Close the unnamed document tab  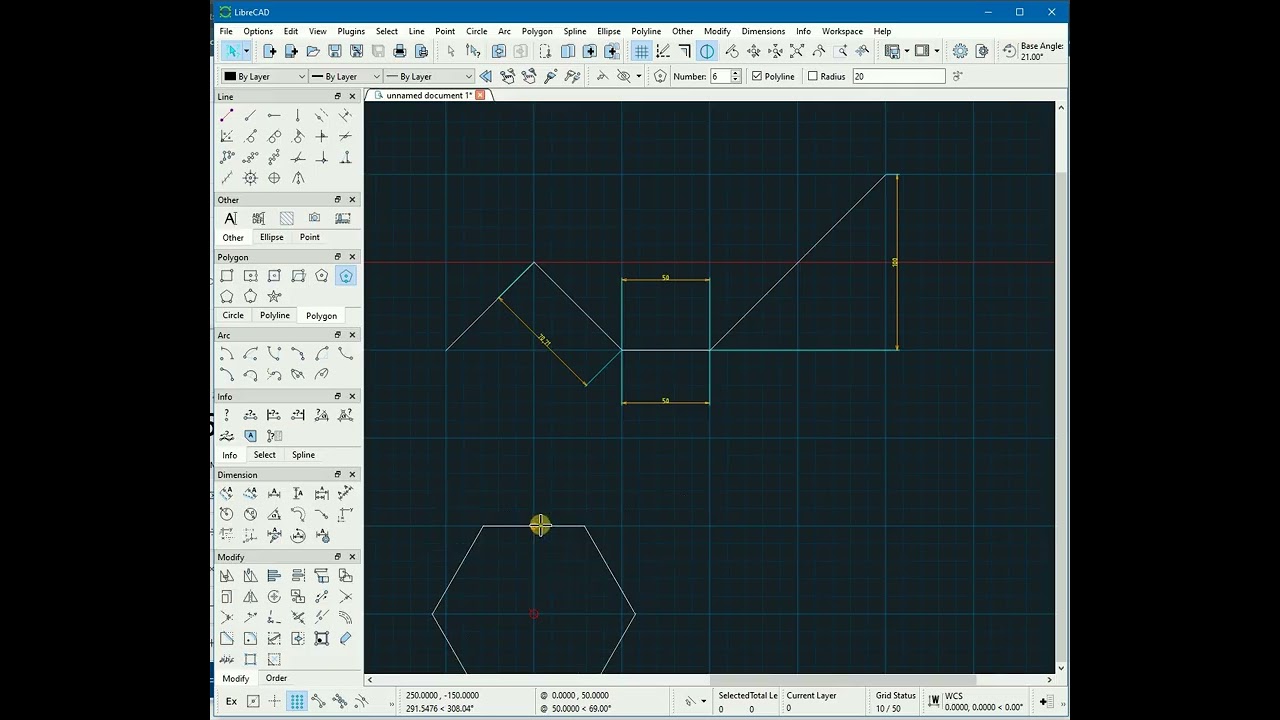[480, 95]
